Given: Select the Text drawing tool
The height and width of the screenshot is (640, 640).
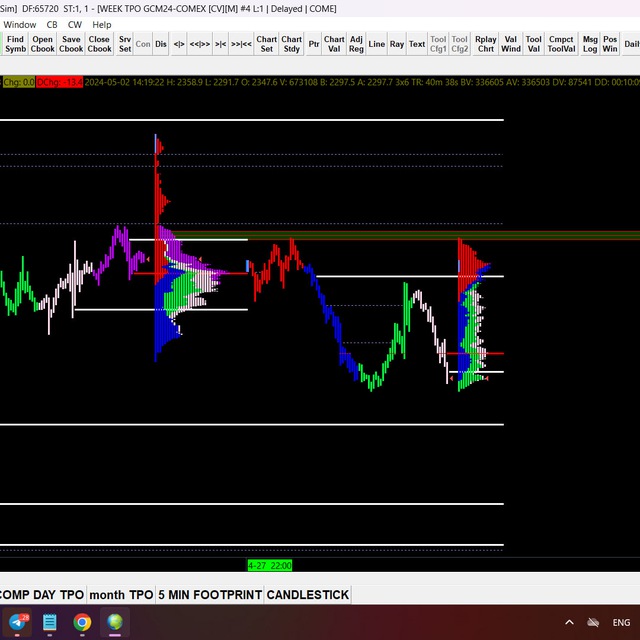Looking at the screenshot, I should pos(417,44).
